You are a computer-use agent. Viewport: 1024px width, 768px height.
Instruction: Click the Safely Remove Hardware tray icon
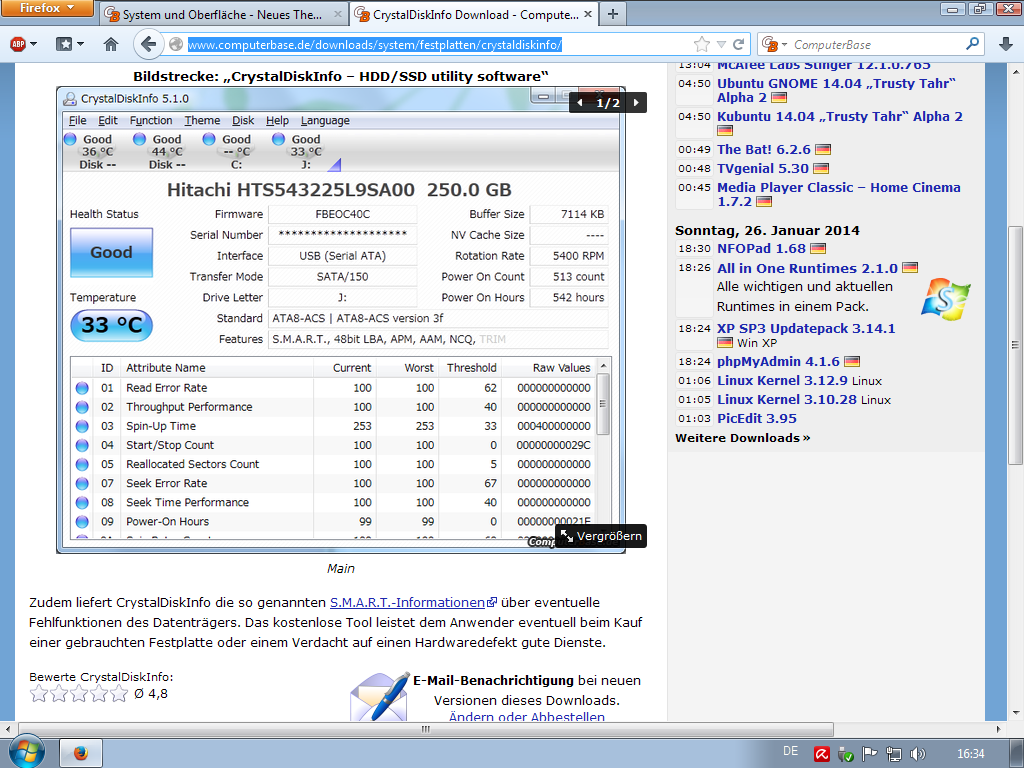click(846, 754)
